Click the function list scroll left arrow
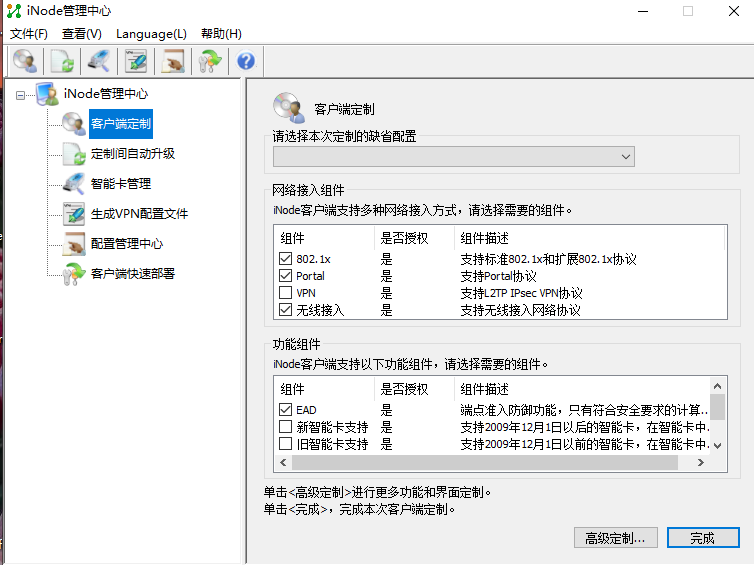 [283, 463]
